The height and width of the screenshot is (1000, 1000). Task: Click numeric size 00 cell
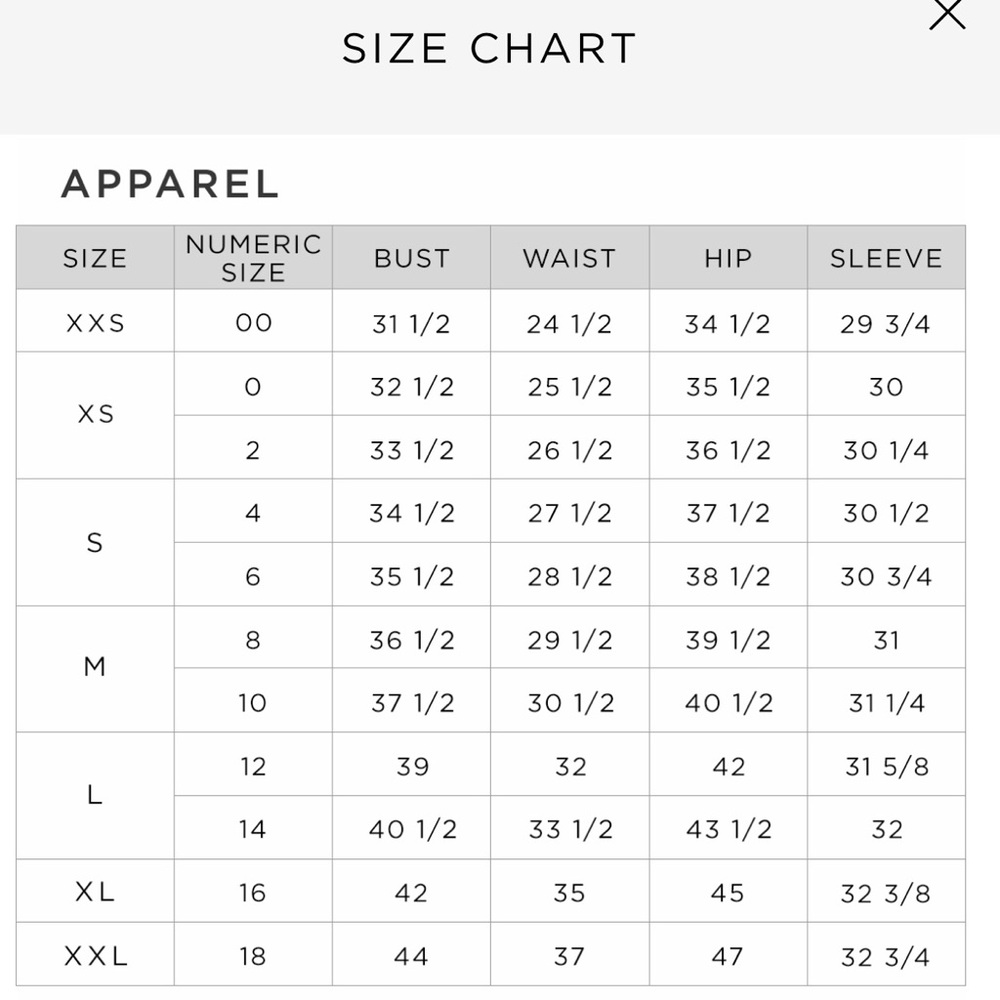coord(253,322)
